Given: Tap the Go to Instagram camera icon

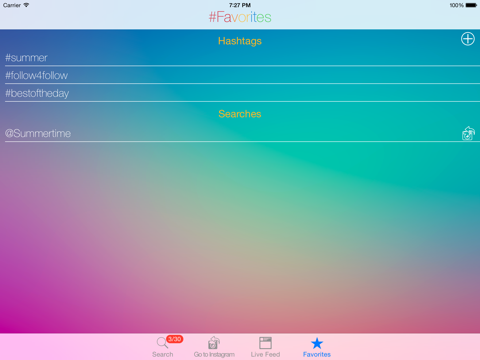Looking at the screenshot, I should click(214, 343).
